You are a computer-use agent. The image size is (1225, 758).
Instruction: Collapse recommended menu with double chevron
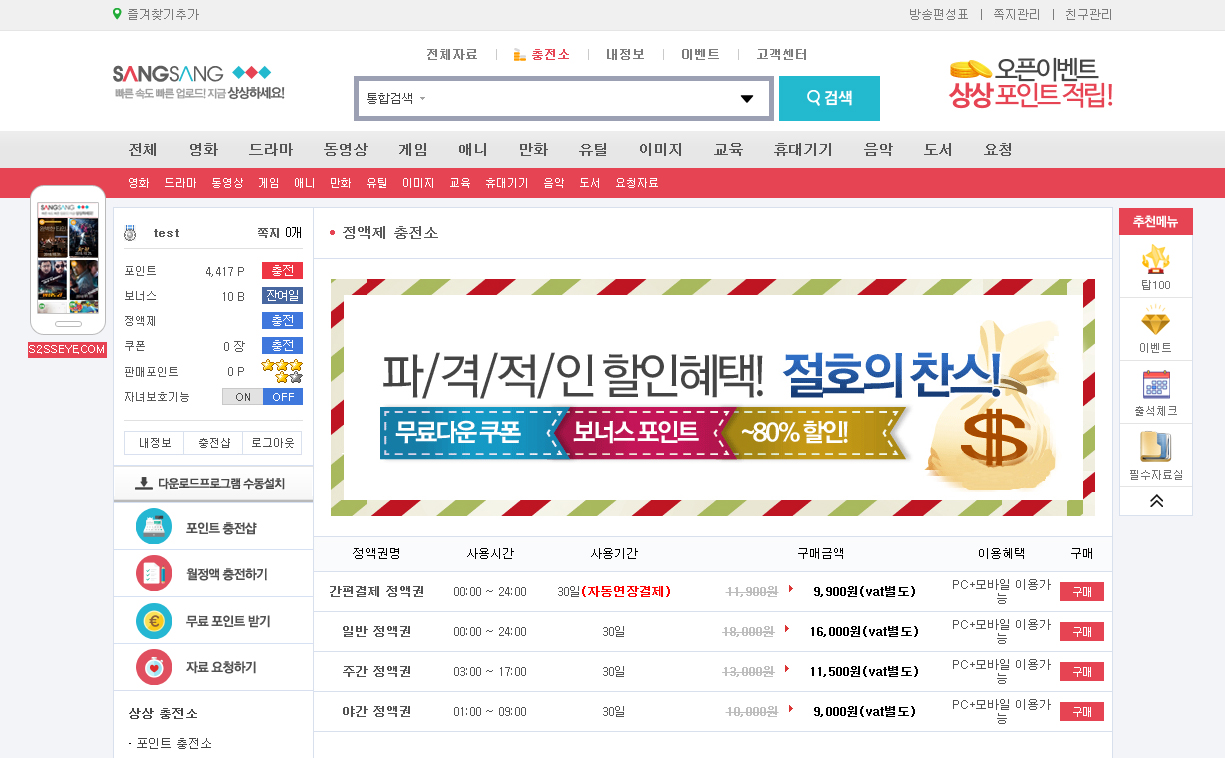click(x=1156, y=501)
